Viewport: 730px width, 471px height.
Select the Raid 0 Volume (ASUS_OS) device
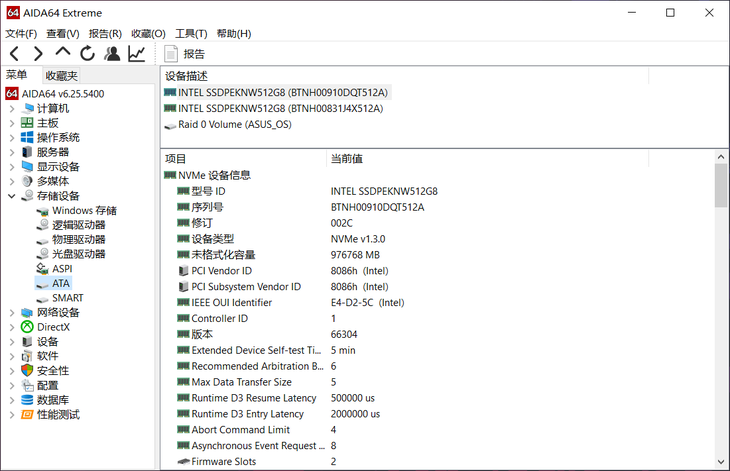pos(234,125)
